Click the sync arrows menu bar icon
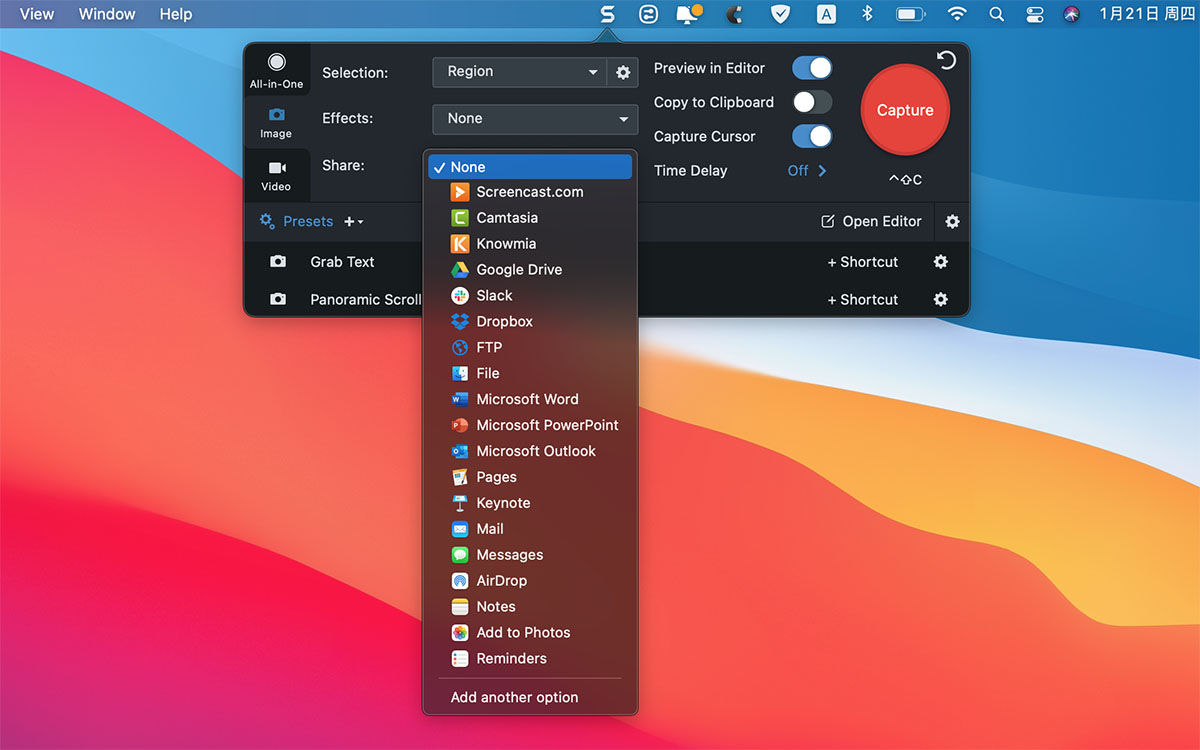1200x750 pixels. pyautogui.click(x=650, y=14)
